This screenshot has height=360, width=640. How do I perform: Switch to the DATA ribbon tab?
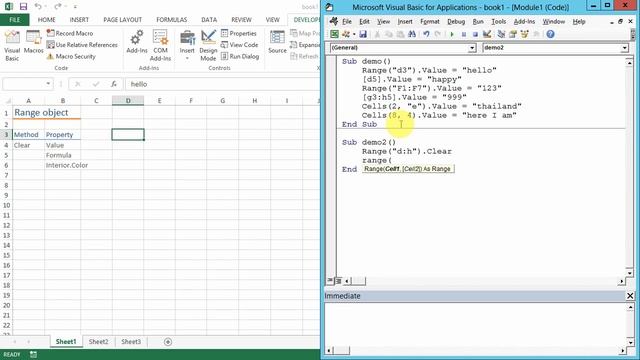[x=209, y=20]
